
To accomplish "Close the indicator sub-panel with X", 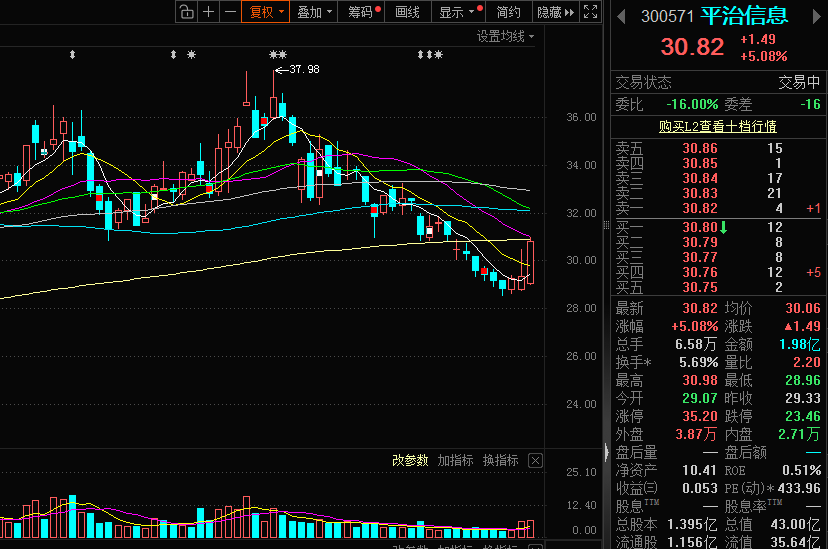I will [x=535, y=461].
